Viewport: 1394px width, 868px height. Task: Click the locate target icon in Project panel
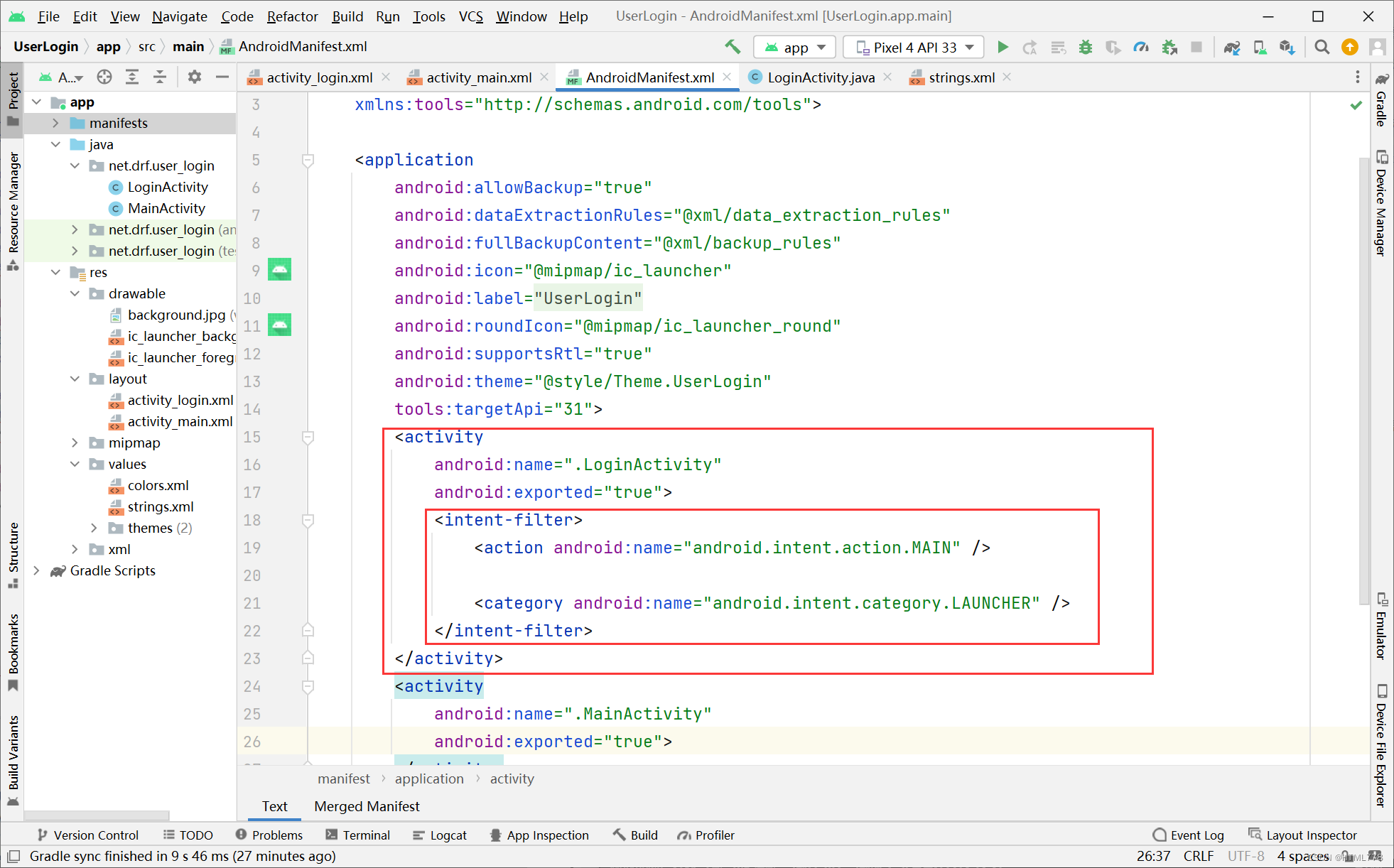coord(104,77)
